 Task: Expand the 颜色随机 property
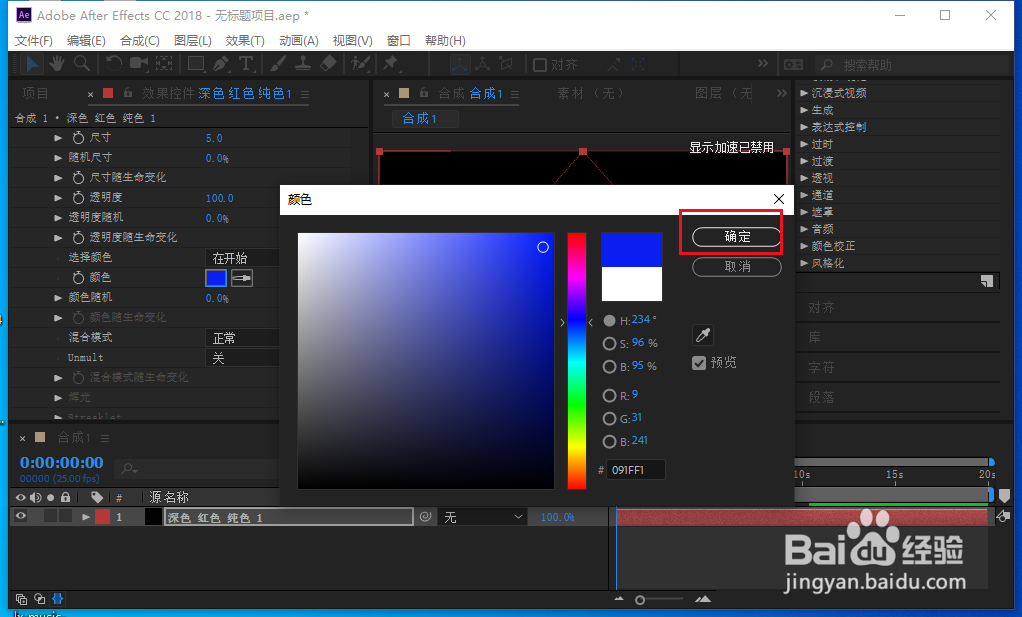[58, 298]
